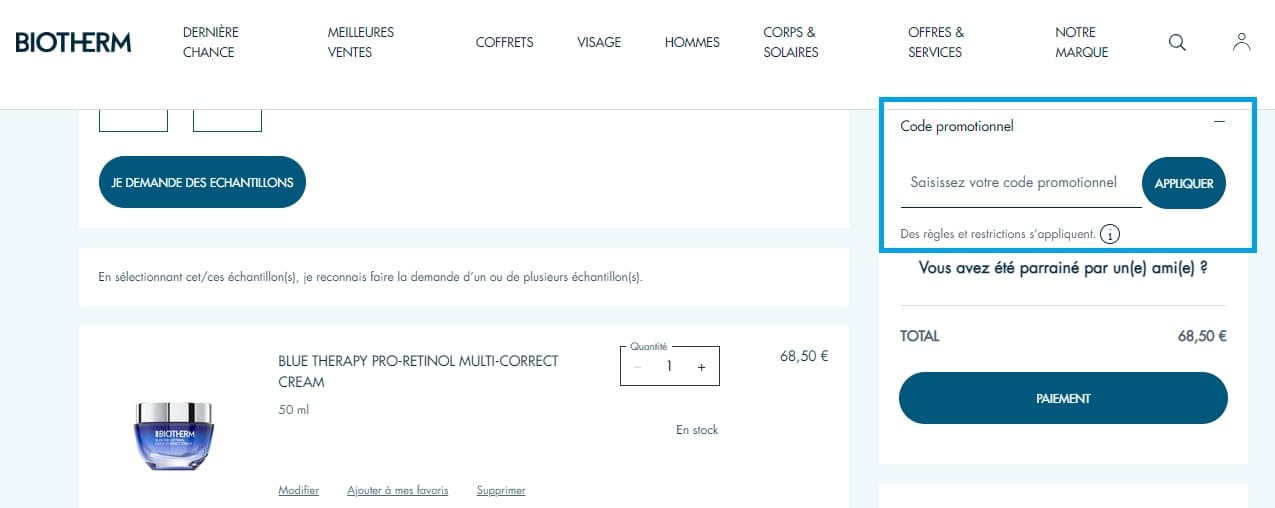Screen dimensions: 1275x508
Task: Click the info icon beside restrictions text
Action: [1109, 234]
